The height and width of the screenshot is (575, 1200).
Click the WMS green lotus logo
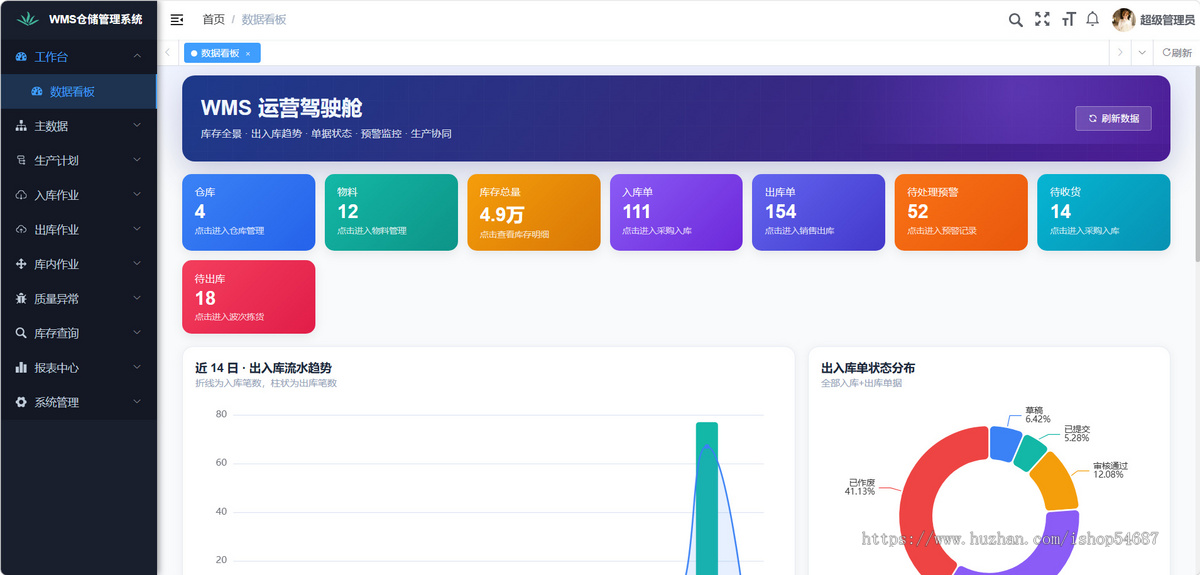pyautogui.click(x=29, y=19)
